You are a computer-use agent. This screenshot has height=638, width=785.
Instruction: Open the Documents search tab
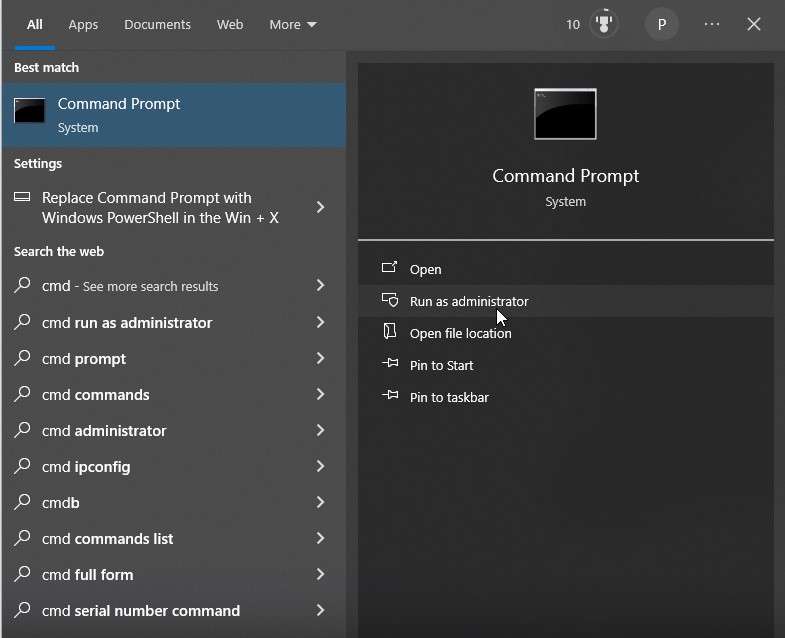157,25
